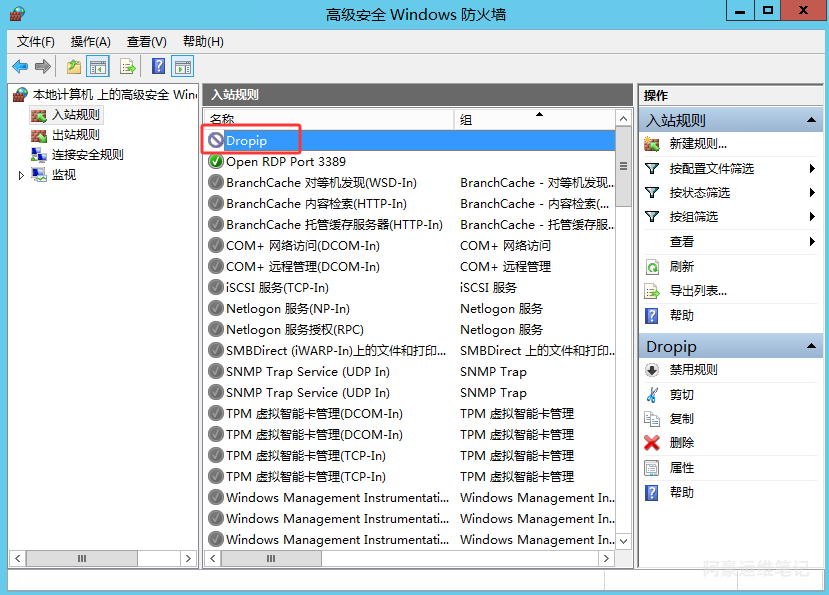
Task: Click the red 删除 X icon
Action: click(652, 443)
